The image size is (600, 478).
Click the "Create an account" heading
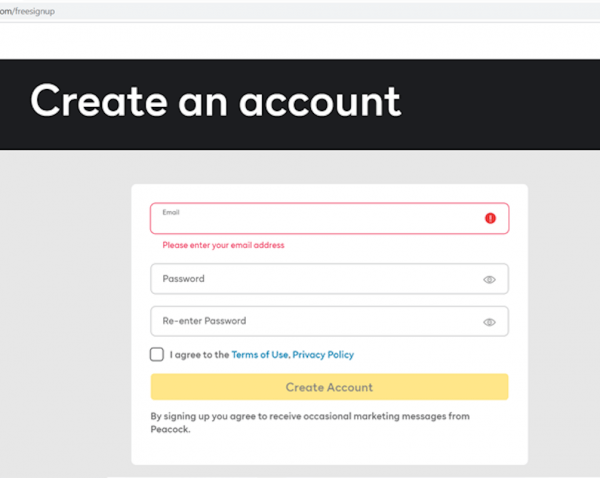[215, 101]
